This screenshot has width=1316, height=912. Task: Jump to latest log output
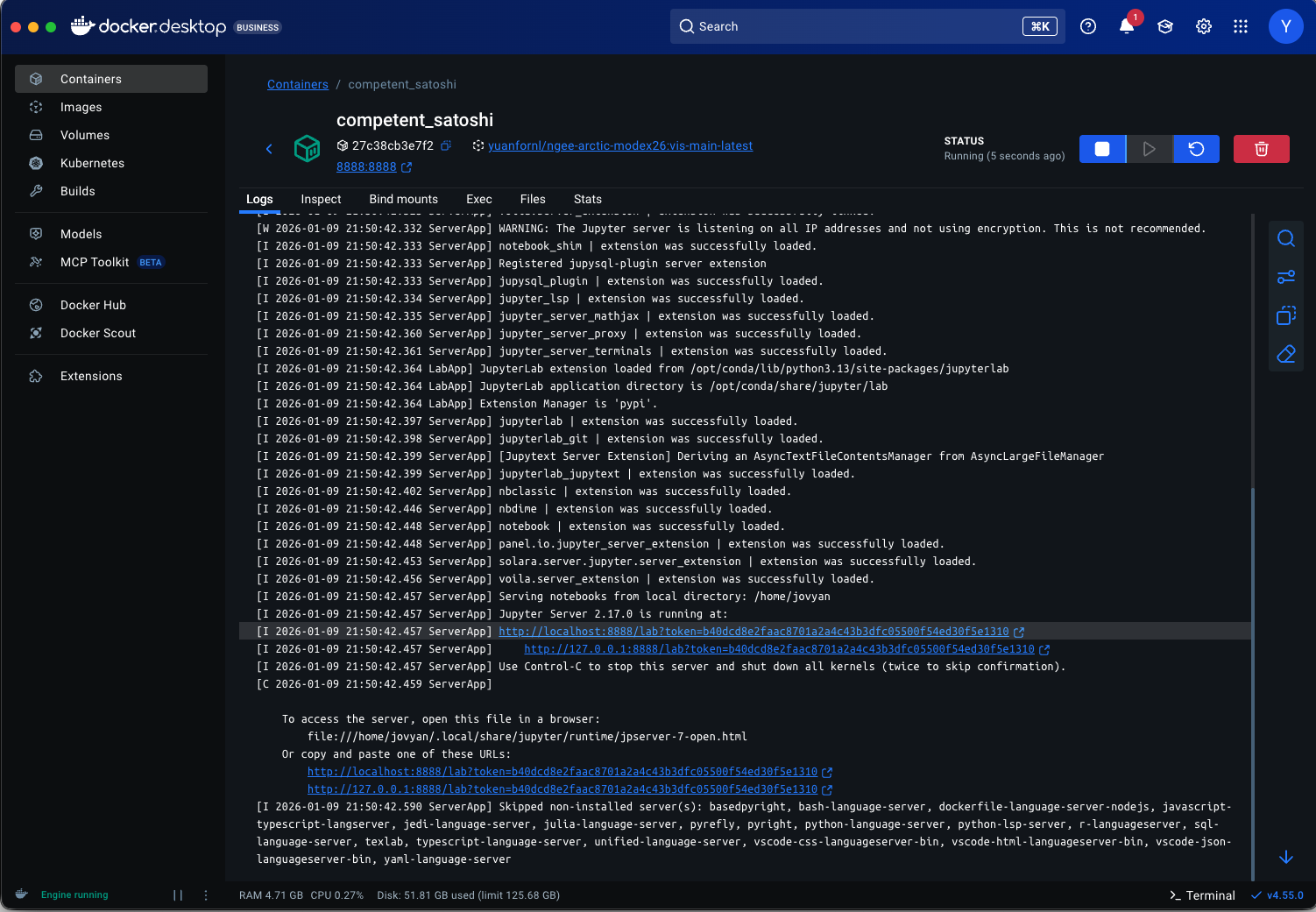tap(1285, 857)
